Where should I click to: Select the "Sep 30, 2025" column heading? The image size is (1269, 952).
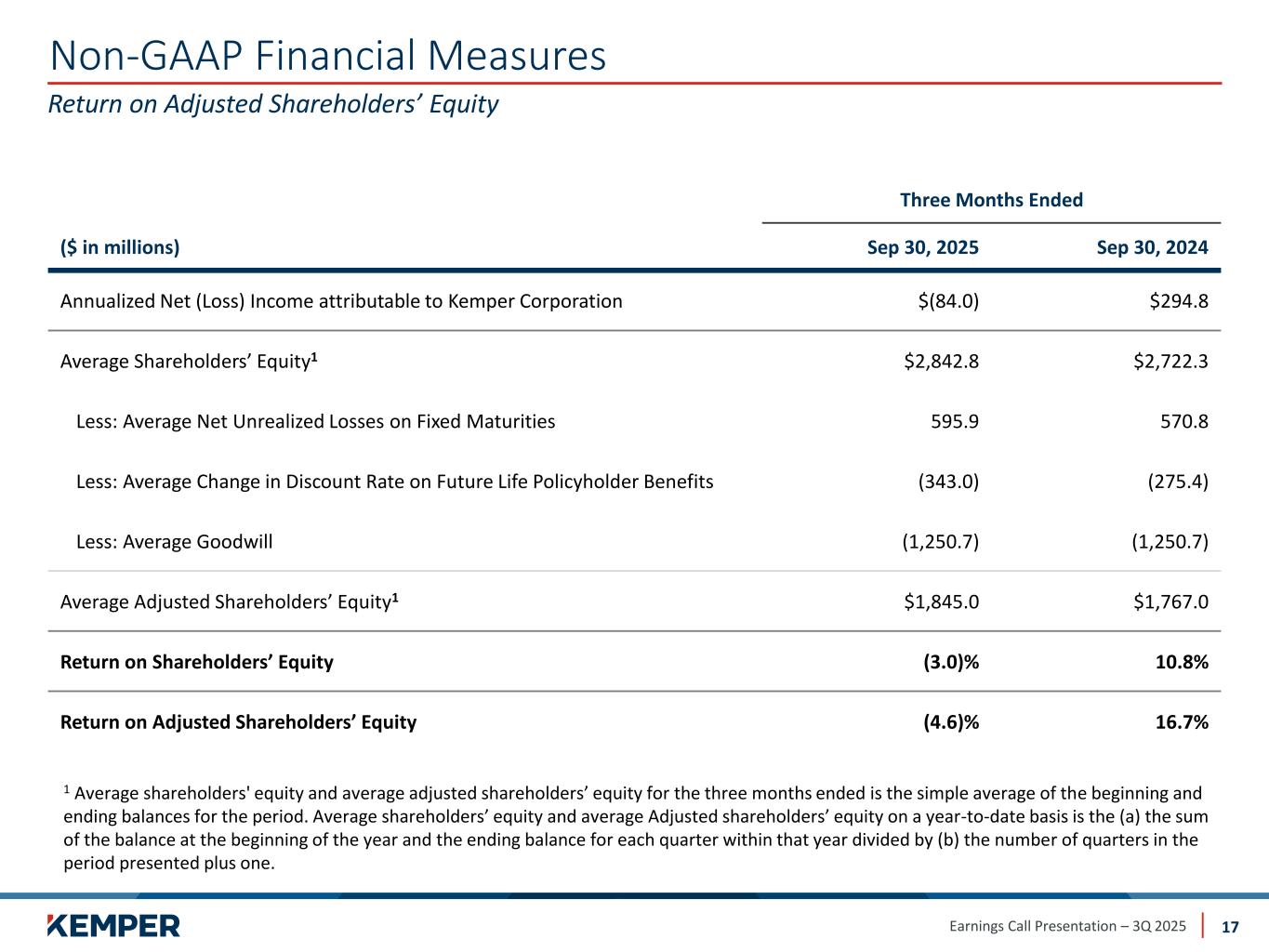(x=922, y=247)
